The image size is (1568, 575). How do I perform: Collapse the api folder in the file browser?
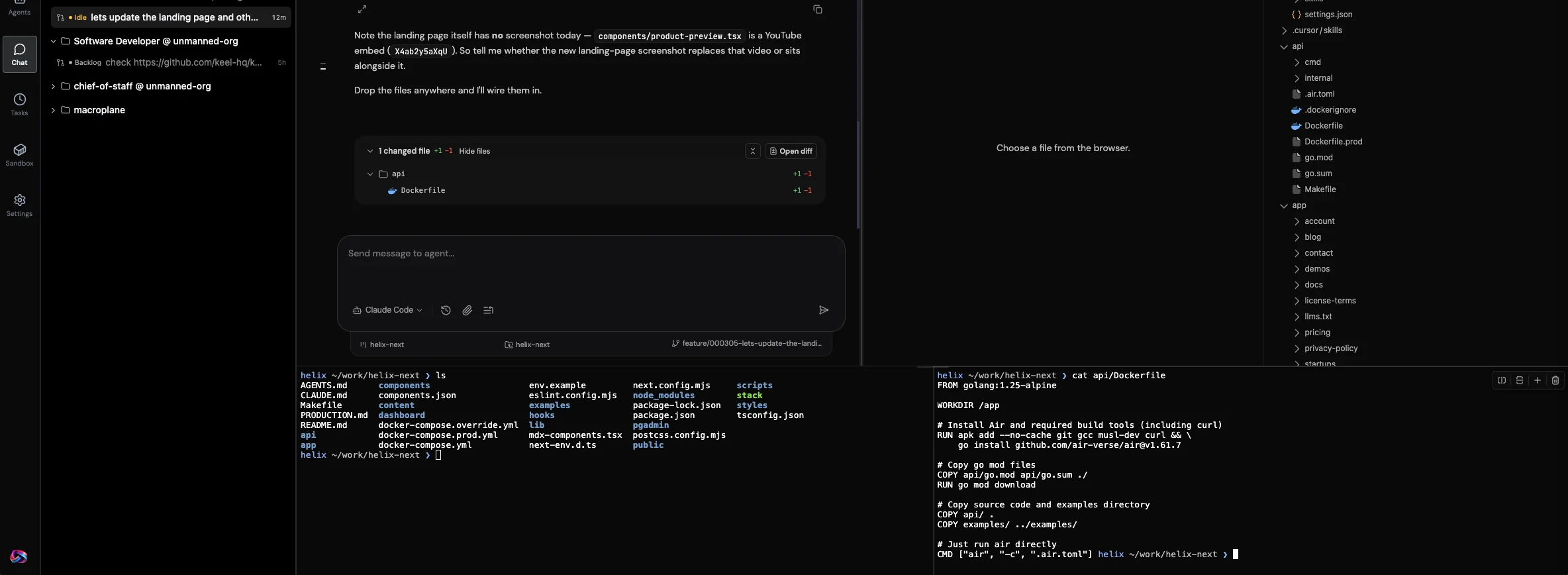[x=1285, y=46]
